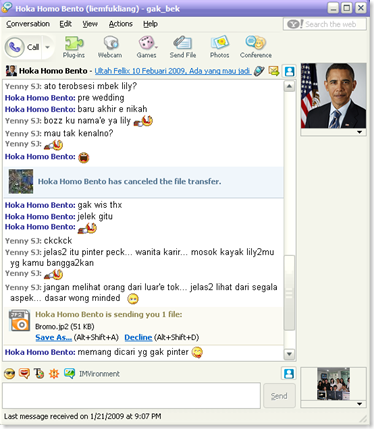Click message text "mau tak kenalno?"
Screen dimensions: 374x429
tap(78, 133)
